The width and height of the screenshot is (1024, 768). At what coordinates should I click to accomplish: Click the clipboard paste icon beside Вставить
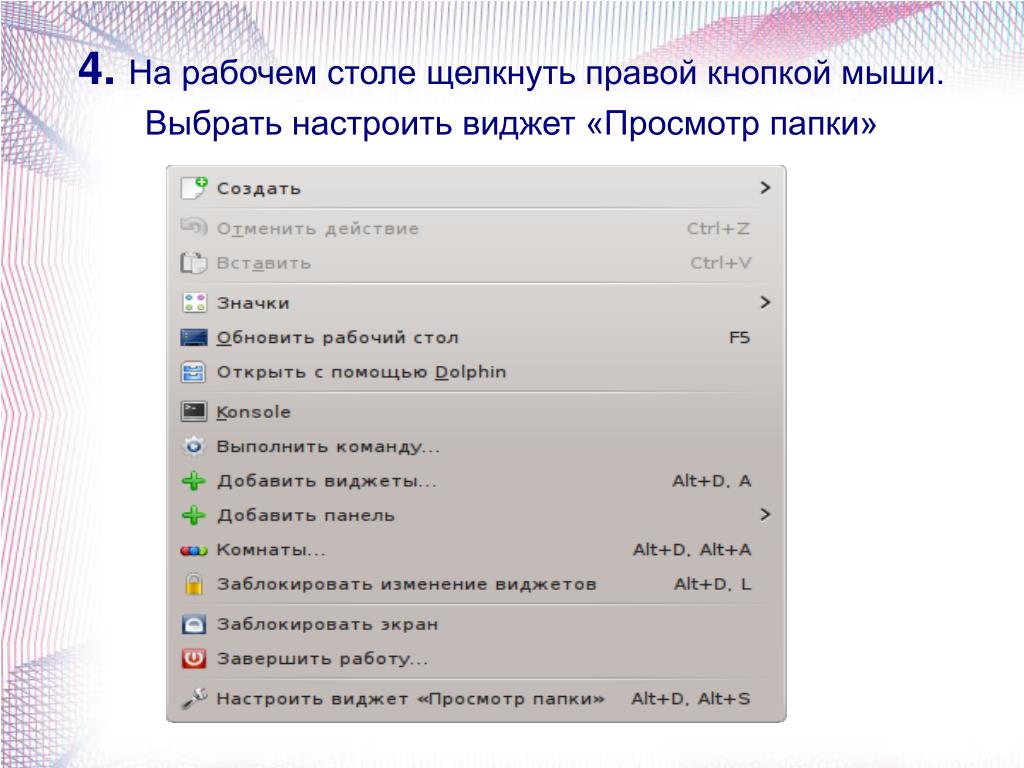point(194,263)
